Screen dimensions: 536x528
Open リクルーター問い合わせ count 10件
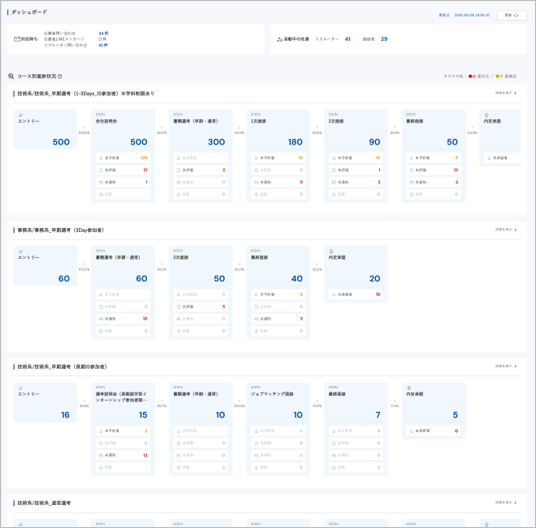pos(103,45)
